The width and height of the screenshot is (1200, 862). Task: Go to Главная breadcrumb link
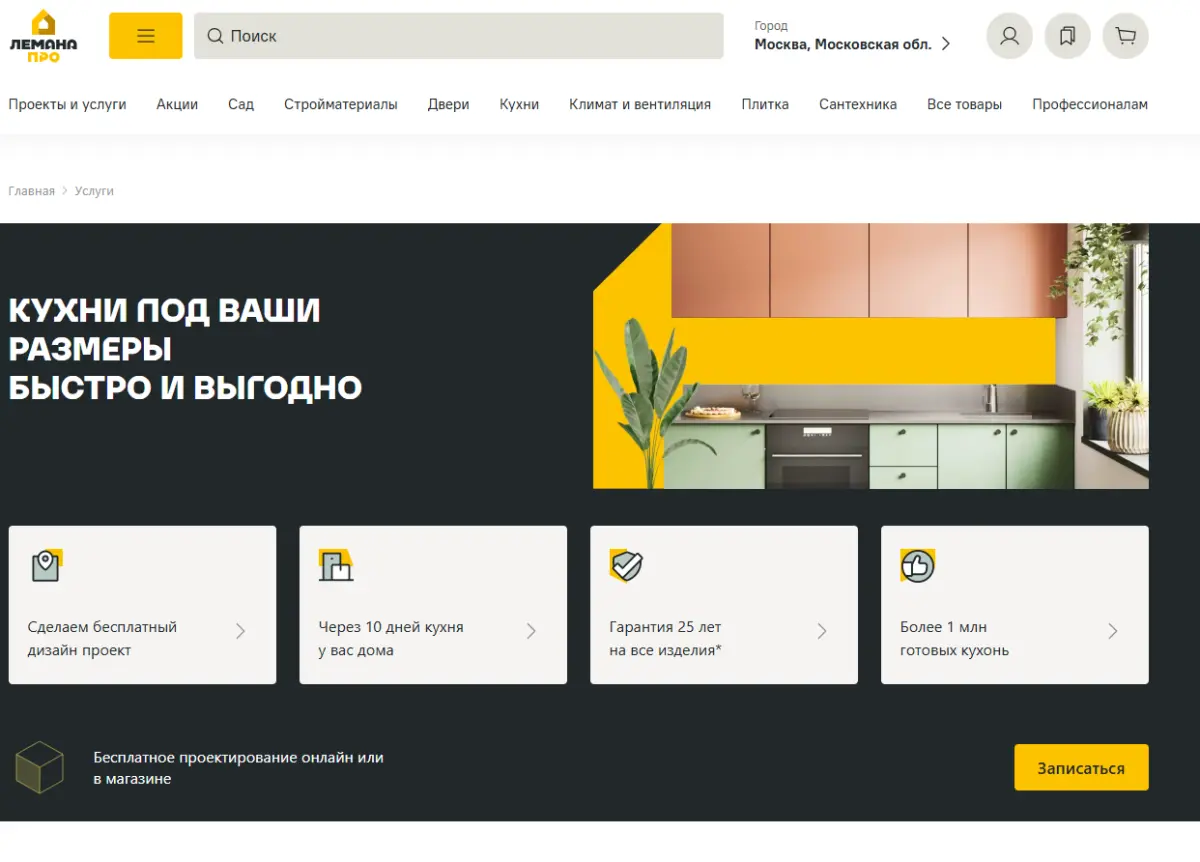(x=32, y=191)
